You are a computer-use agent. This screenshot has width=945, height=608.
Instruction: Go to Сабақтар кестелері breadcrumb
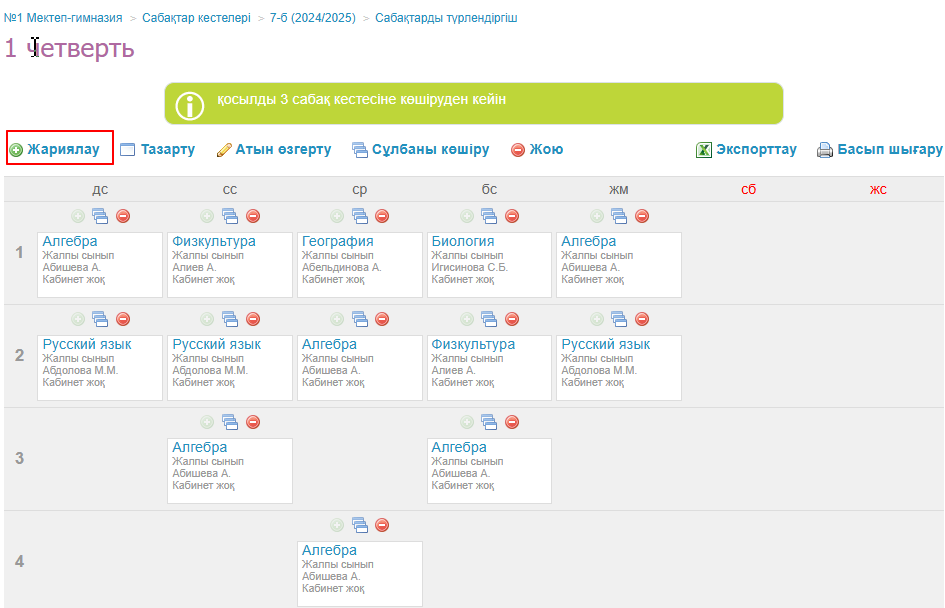point(196,18)
